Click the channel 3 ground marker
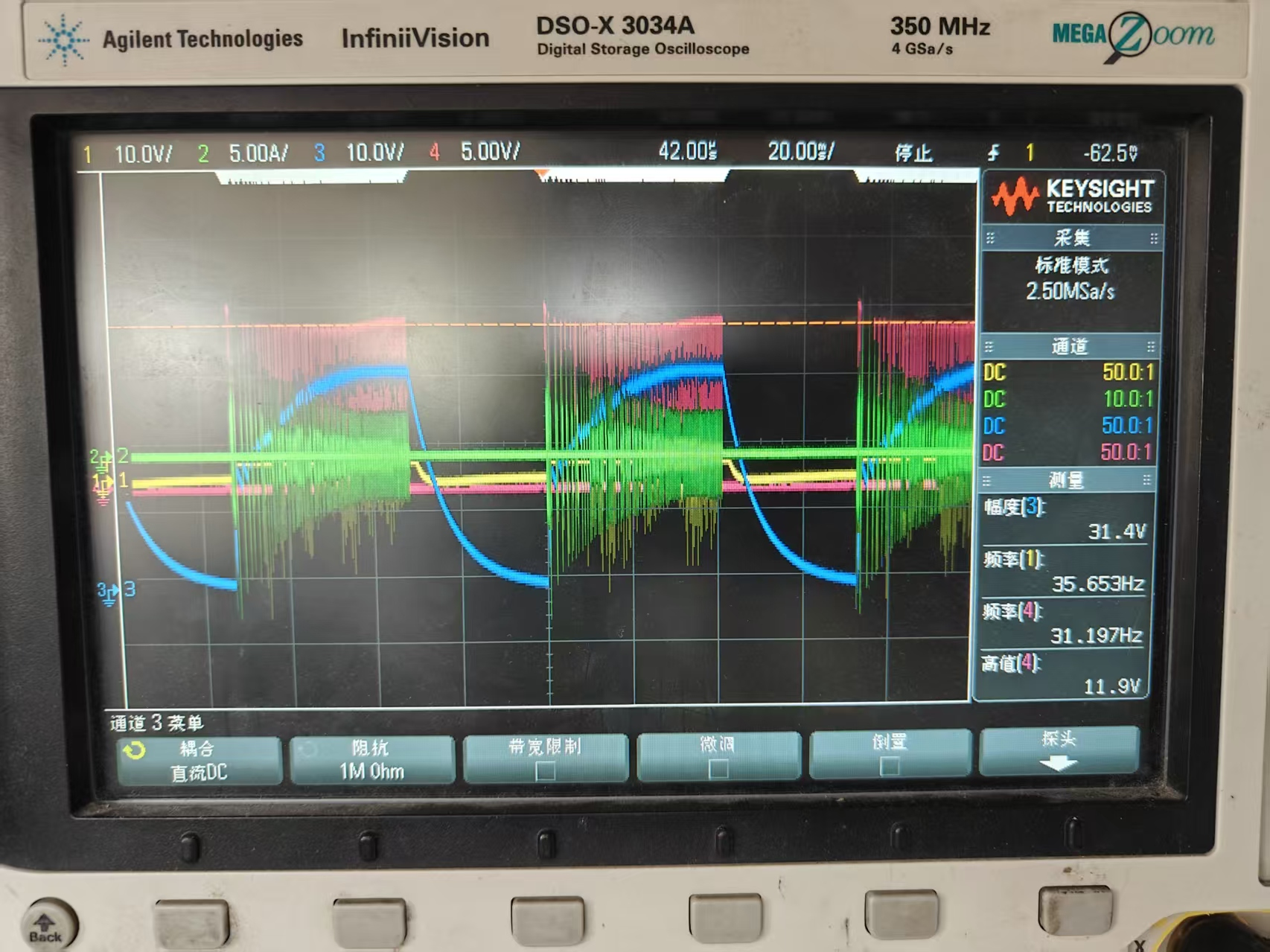 point(116,591)
